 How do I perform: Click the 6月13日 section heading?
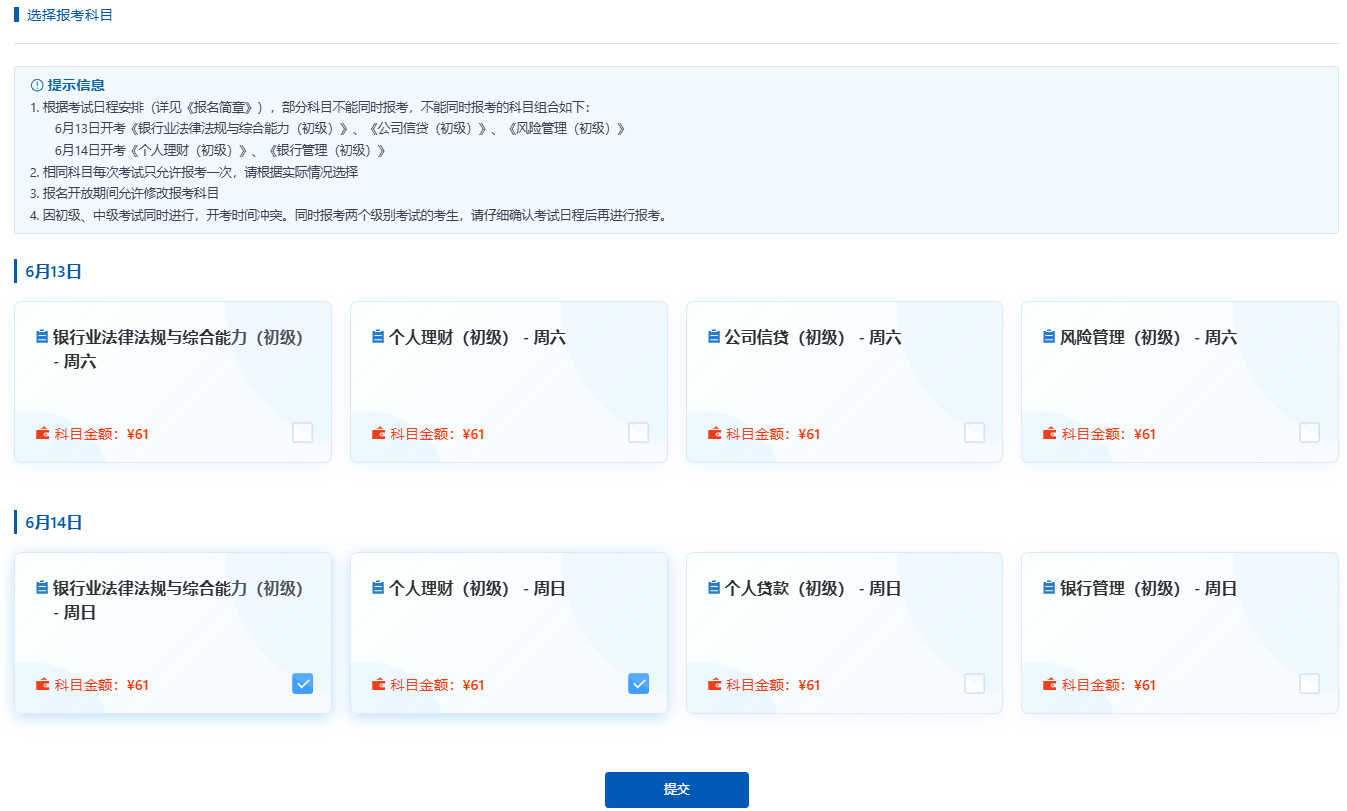point(53,271)
